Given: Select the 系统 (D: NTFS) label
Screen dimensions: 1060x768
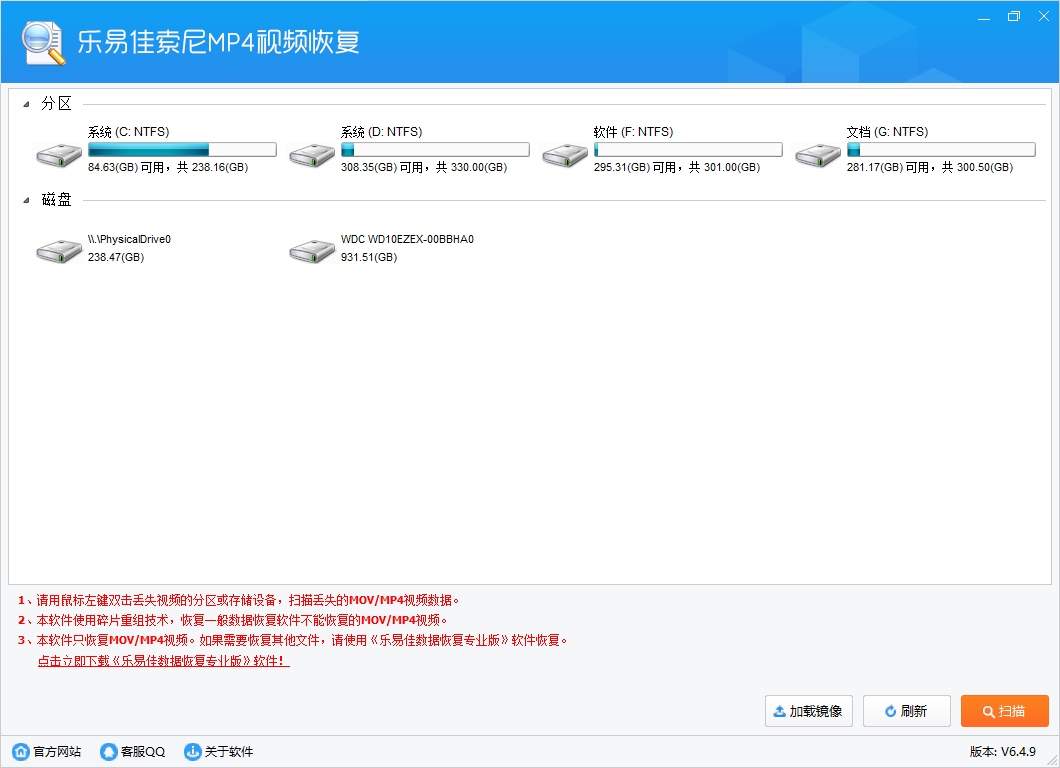Looking at the screenshot, I should tap(381, 132).
